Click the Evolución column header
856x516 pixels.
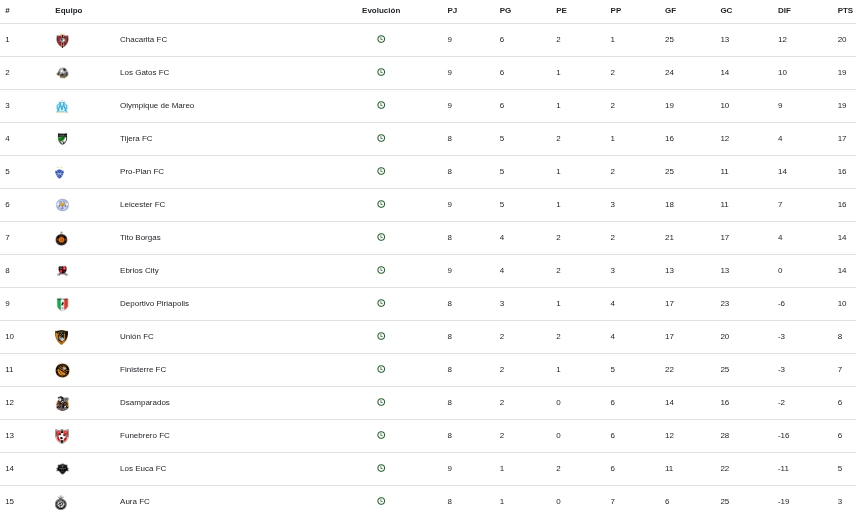click(x=381, y=10)
